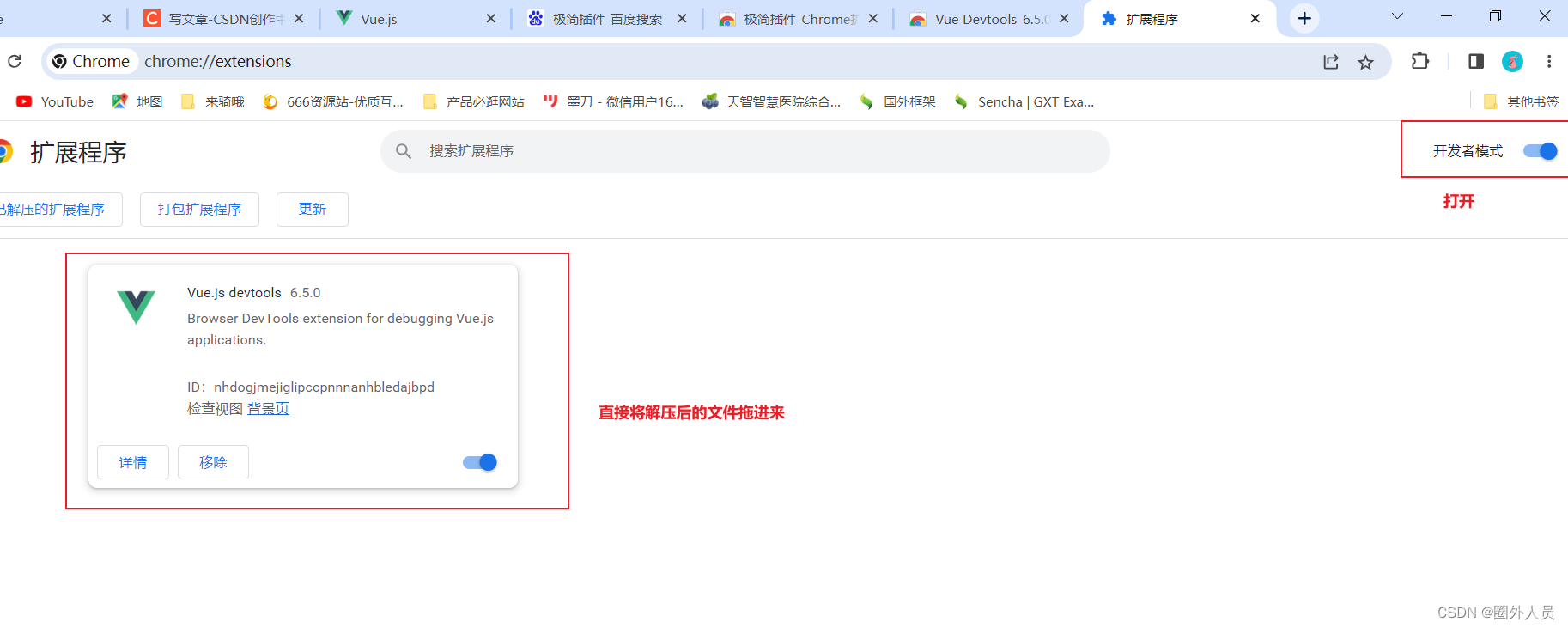Screen dimensions: 1568x628
Task: Close the 极简插件_Chrome tab
Action: 873,18
